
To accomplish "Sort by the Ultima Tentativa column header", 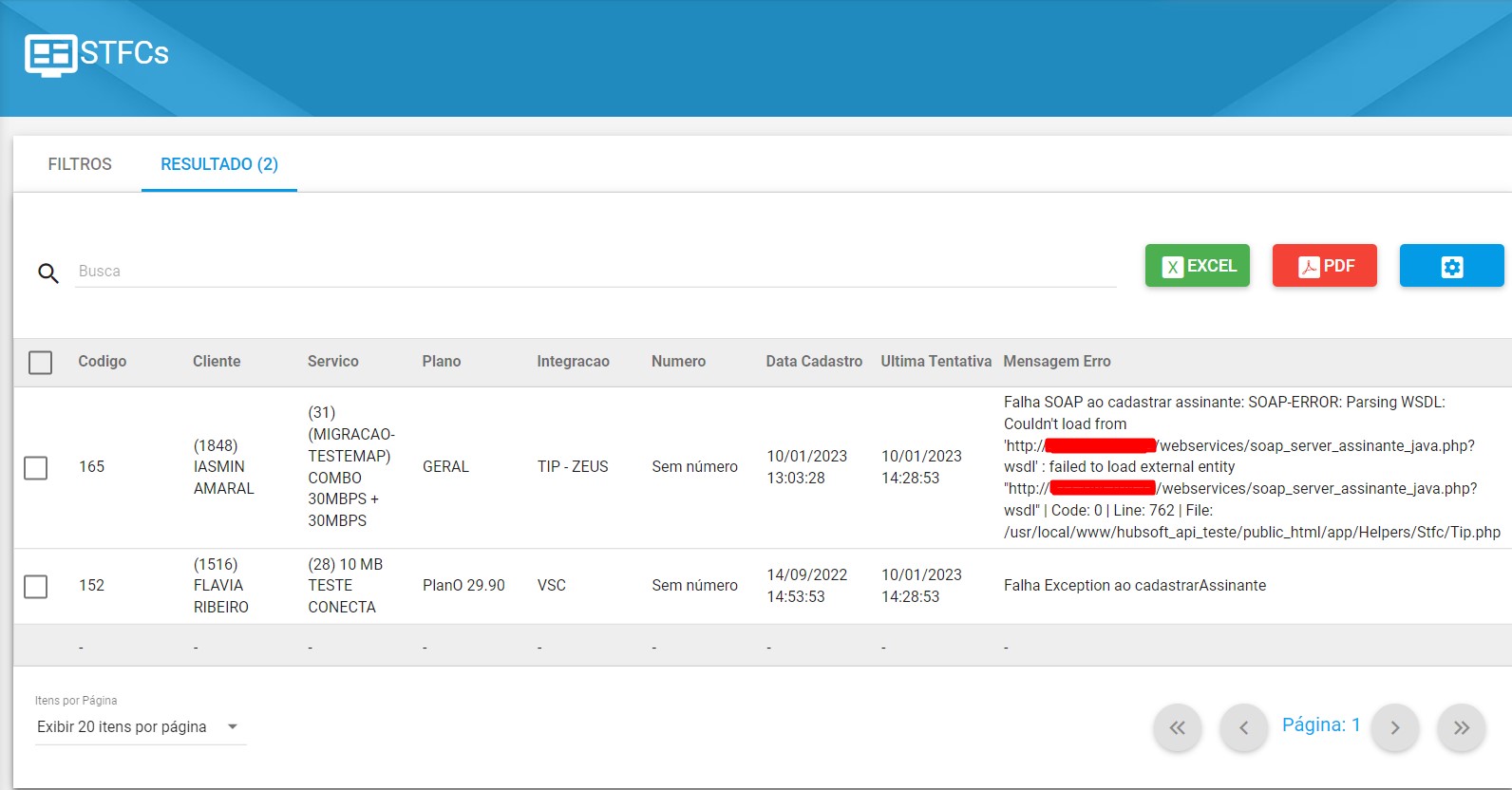I will point(936,362).
